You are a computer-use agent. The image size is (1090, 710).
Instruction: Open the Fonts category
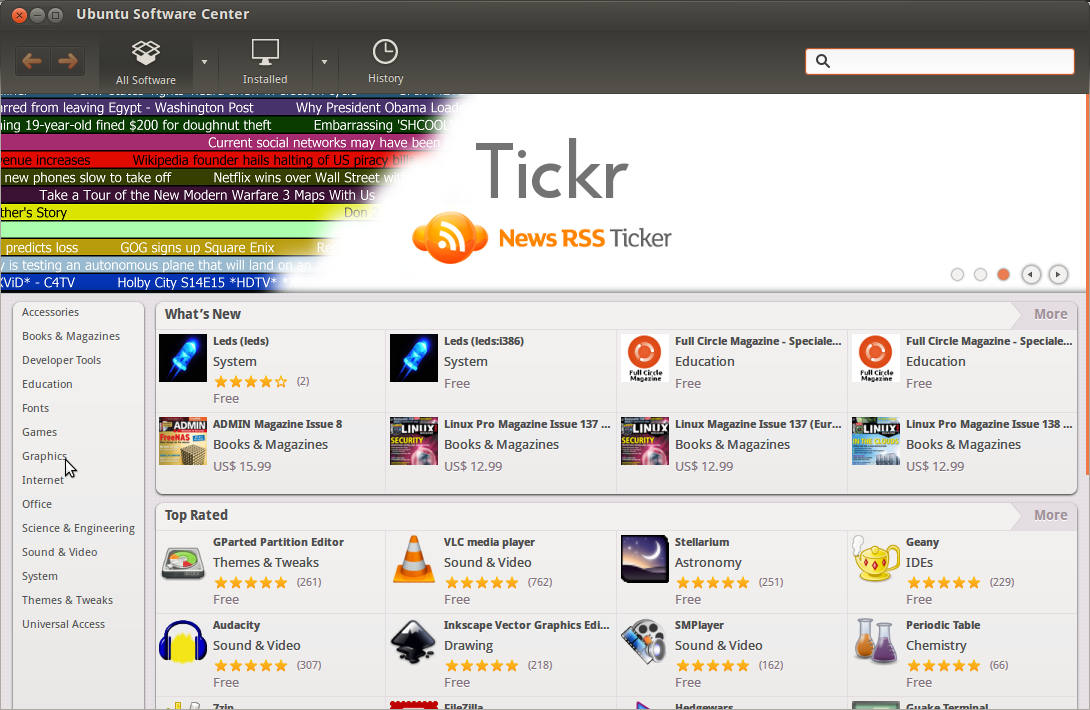(35, 408)
